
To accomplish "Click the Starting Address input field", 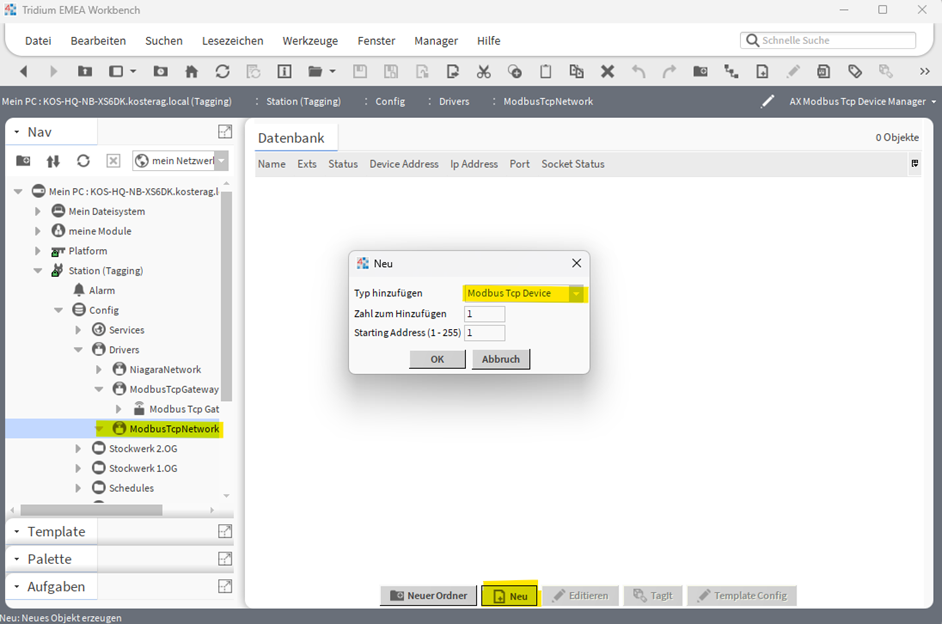I will coord(484,333).
